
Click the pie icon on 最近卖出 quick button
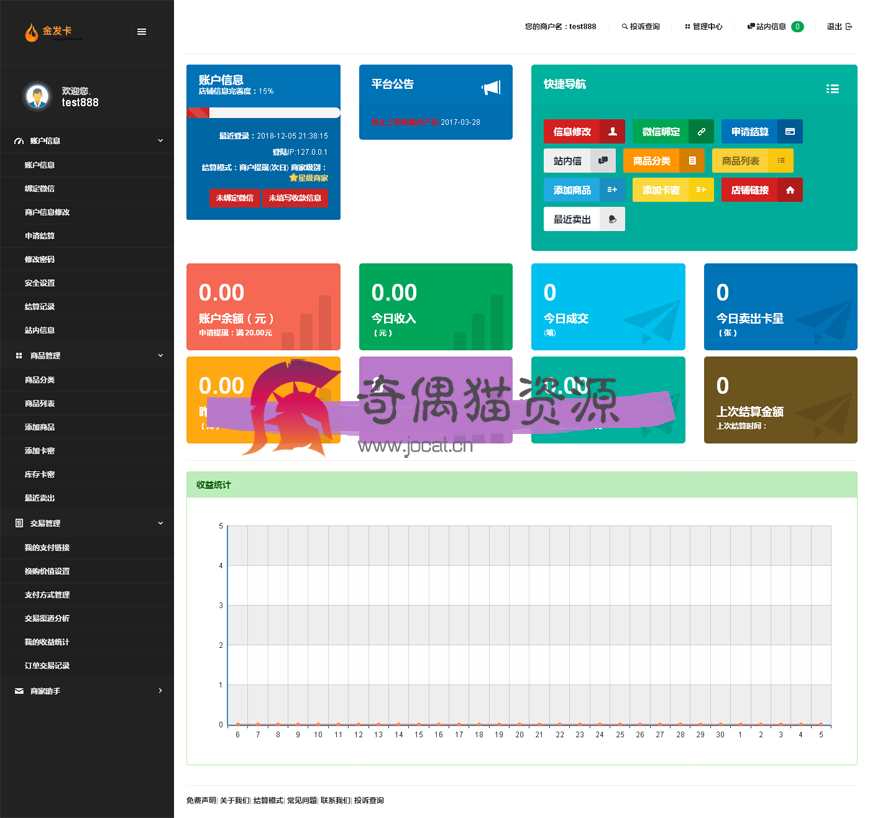613,219
